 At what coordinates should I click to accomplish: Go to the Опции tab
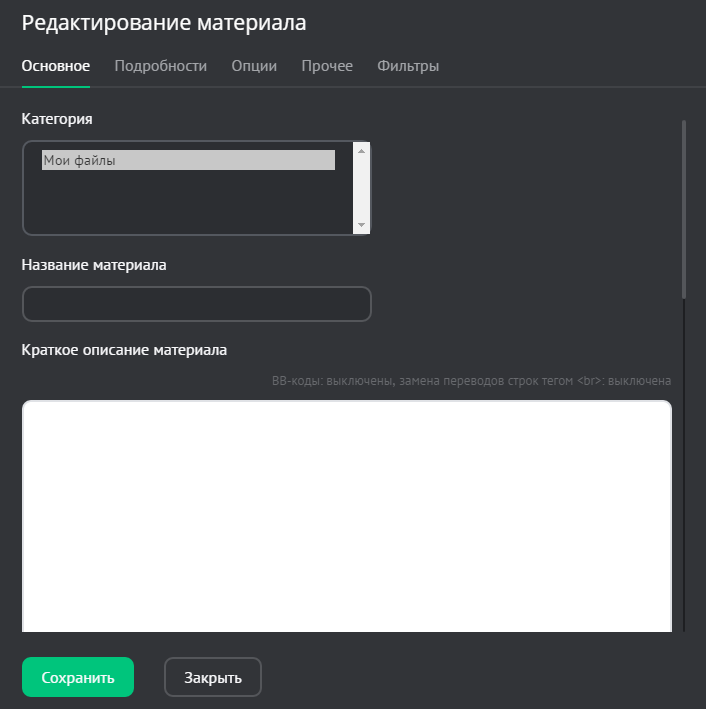pos(254,66)
